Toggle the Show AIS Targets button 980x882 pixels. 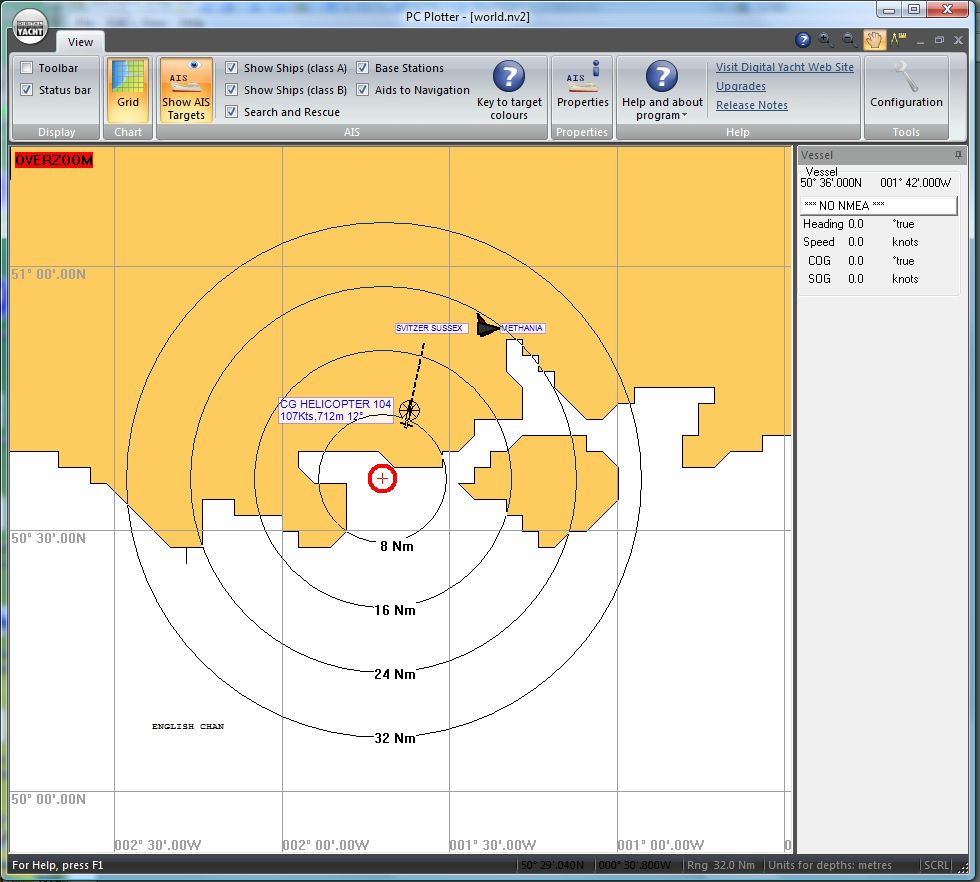point(186,89)
